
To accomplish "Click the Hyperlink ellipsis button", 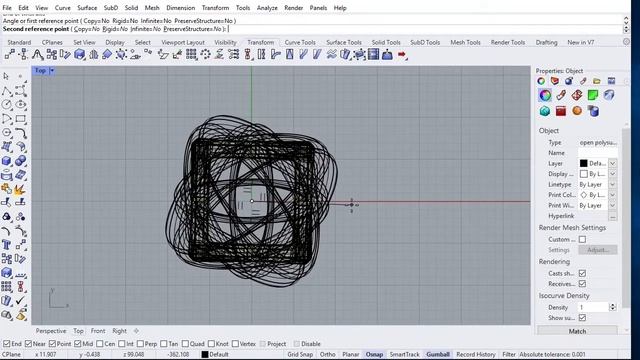I will click(613, 216).
